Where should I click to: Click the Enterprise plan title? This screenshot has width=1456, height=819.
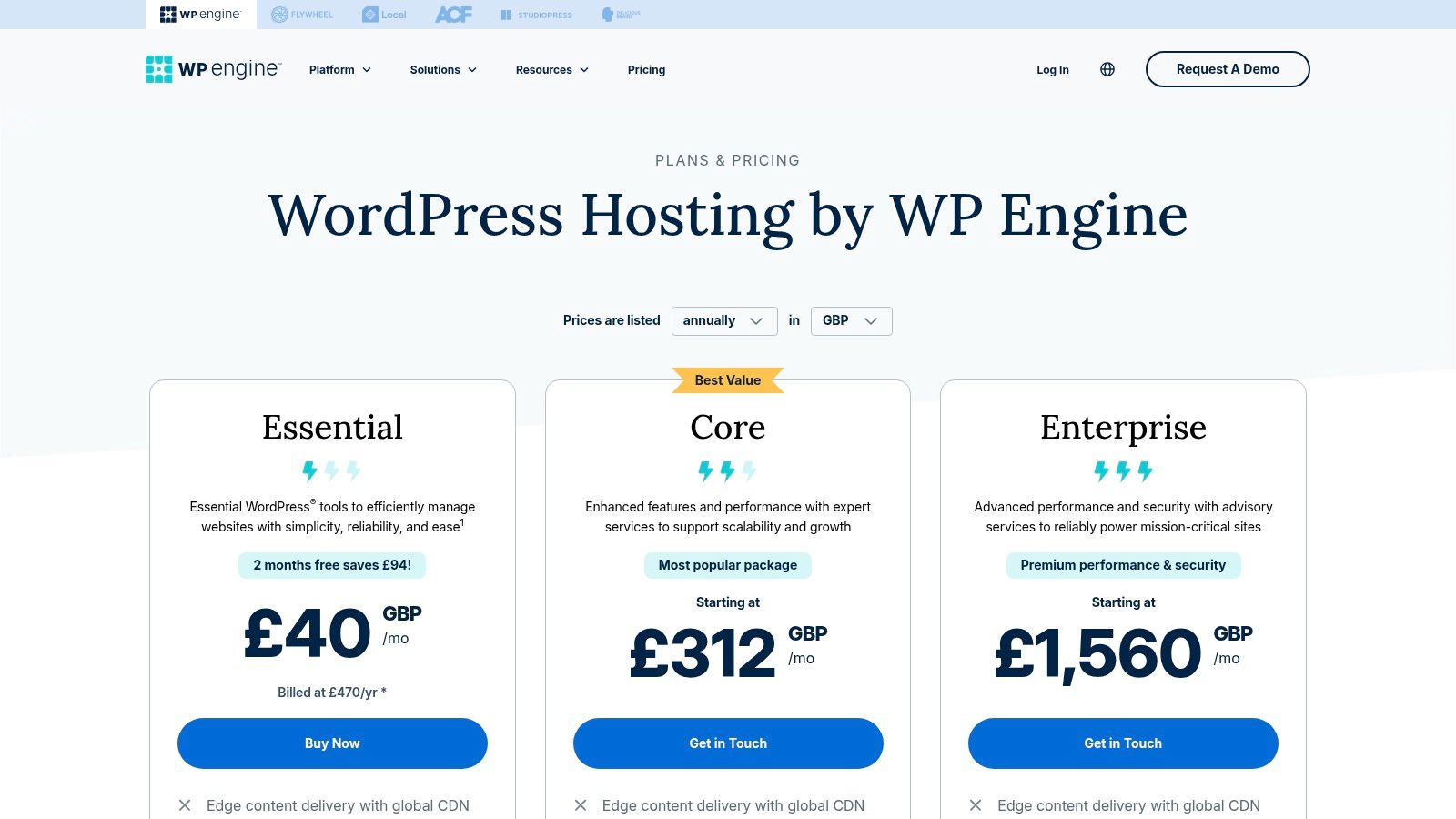(x=1123, y=427)
